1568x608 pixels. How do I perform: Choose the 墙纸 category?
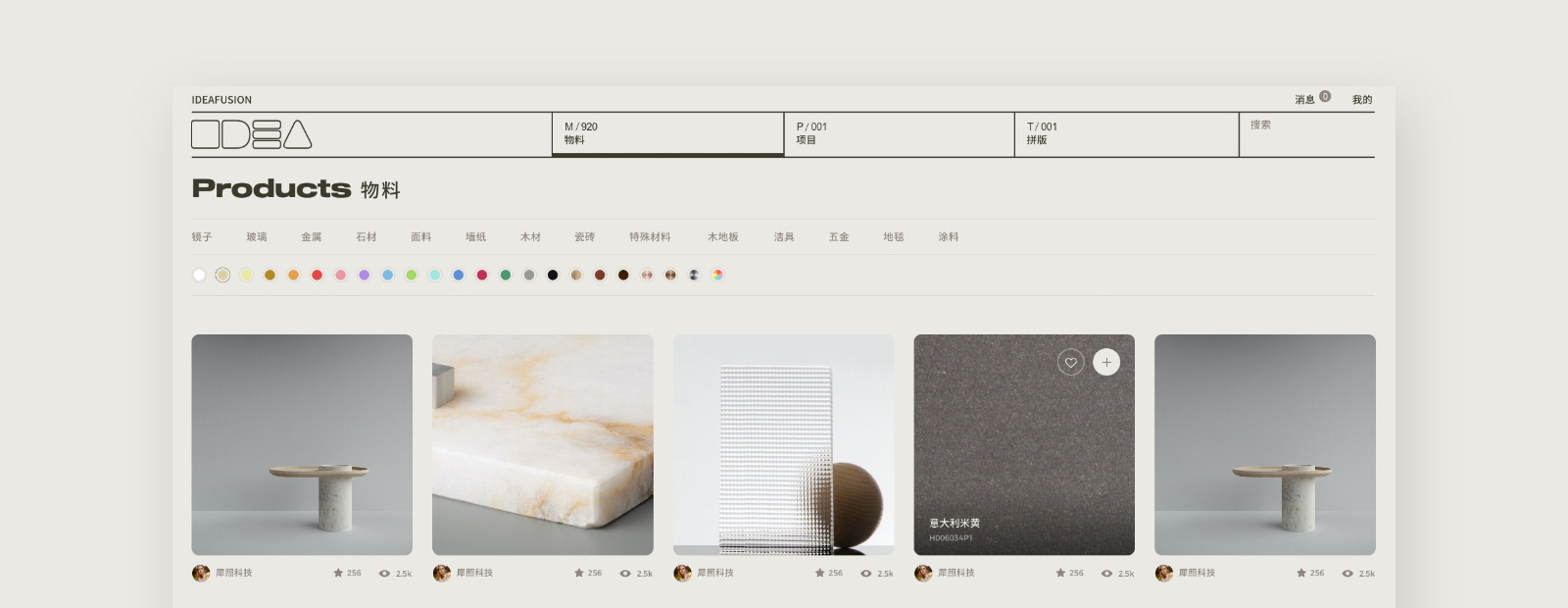(476, 237)
